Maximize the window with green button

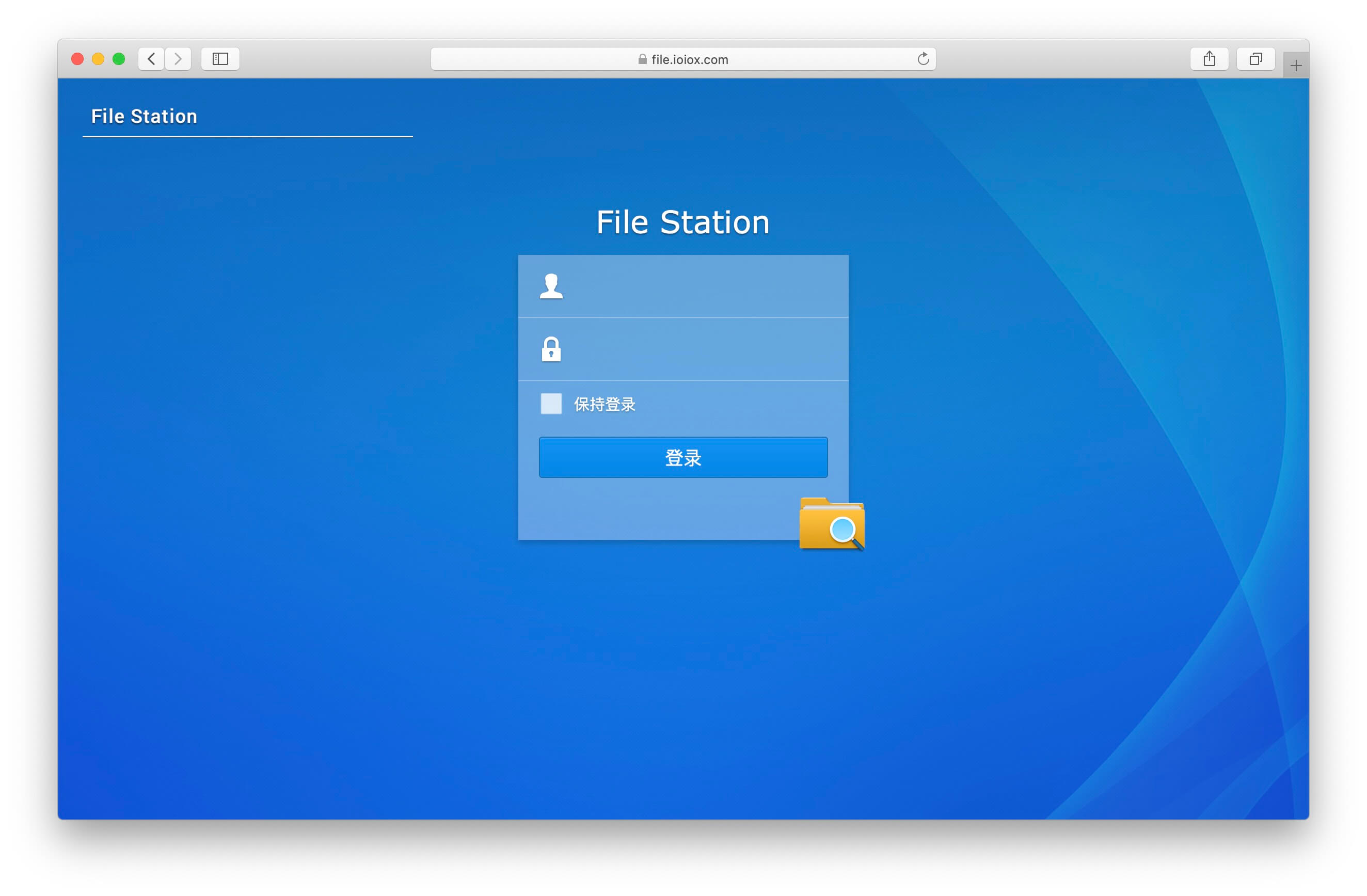pos(119,59)
